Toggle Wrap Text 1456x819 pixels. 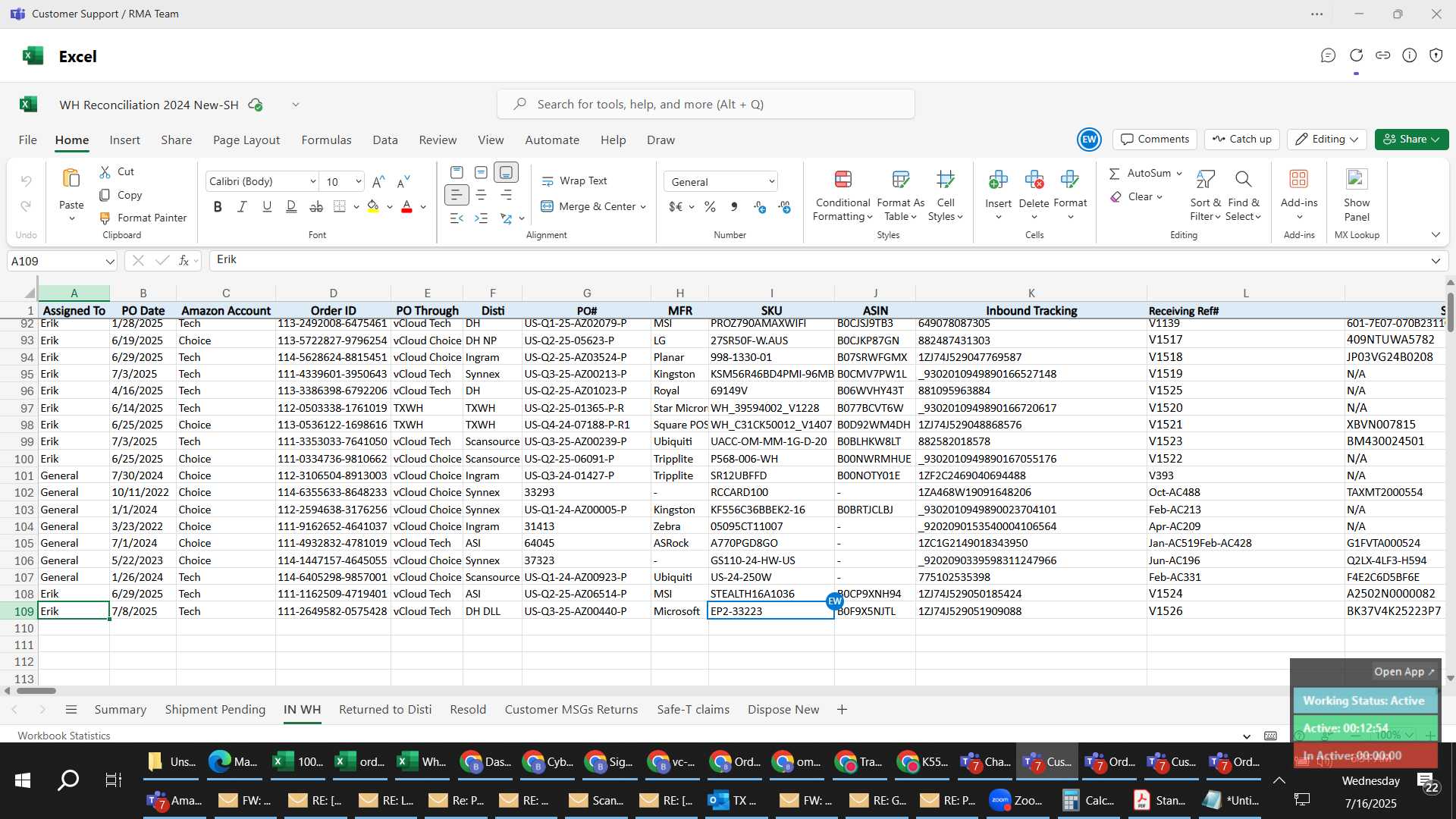click(x=574, y=181)
